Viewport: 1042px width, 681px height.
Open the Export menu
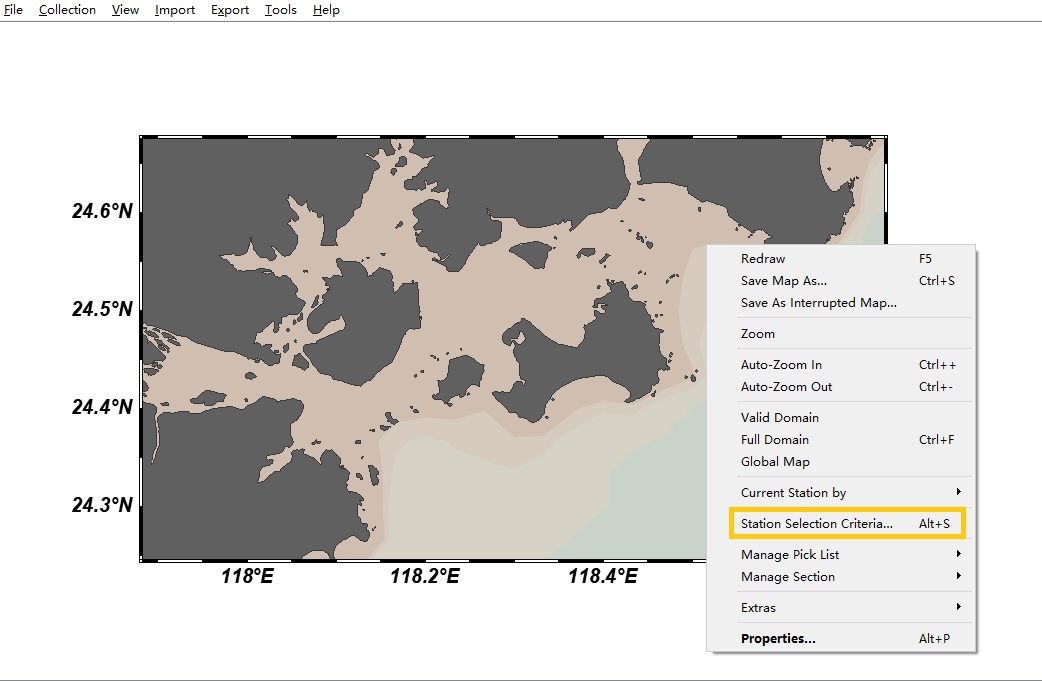pyautogui.click(x=230, y=10)
